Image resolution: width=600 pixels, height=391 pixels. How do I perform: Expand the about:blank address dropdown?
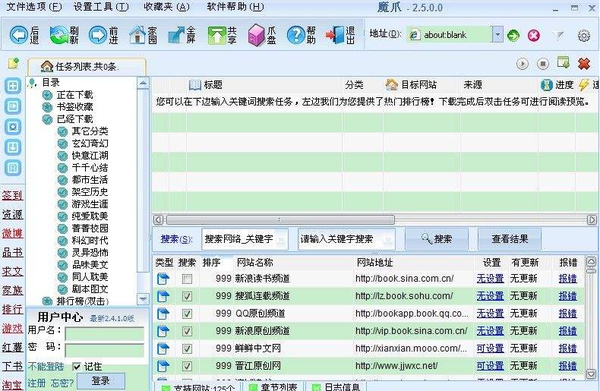pos(497,35)
